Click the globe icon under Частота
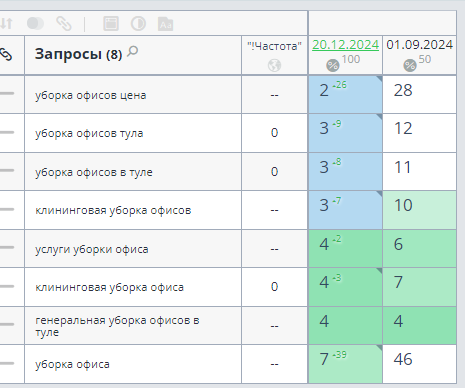The height and width of the screenshot is (388, 465). point(274,65)
